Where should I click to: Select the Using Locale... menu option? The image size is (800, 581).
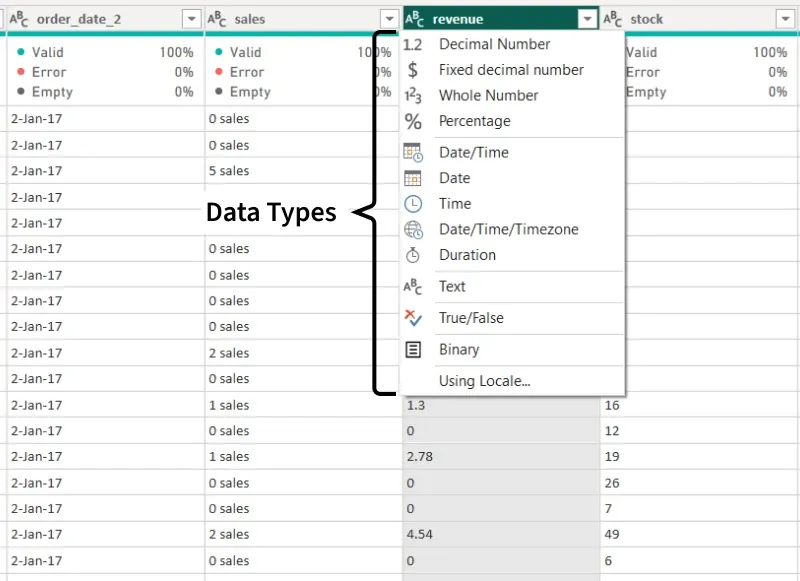pyautogui.click(x=484, y=381)
